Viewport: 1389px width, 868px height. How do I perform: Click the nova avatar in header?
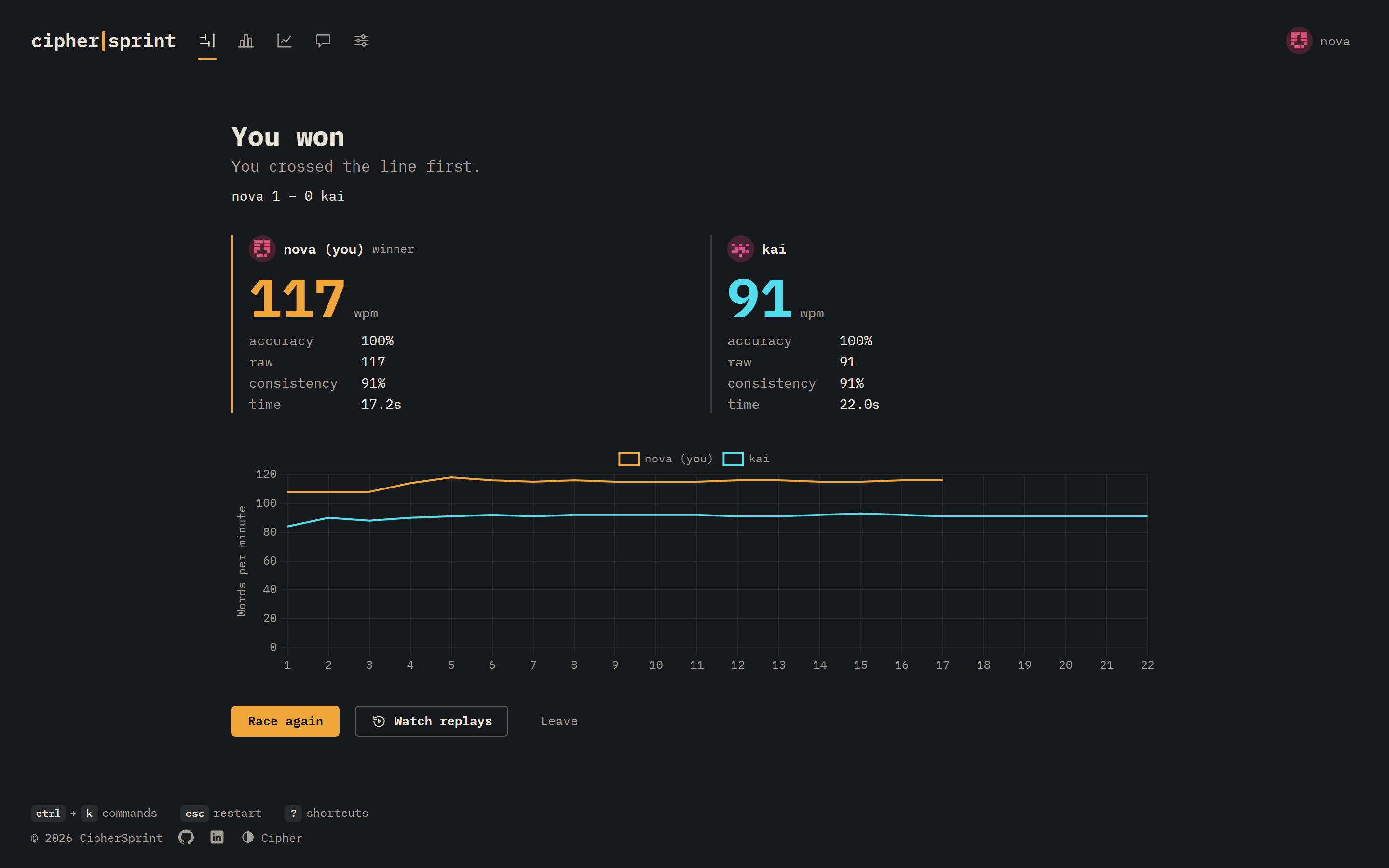point(1299,41)
